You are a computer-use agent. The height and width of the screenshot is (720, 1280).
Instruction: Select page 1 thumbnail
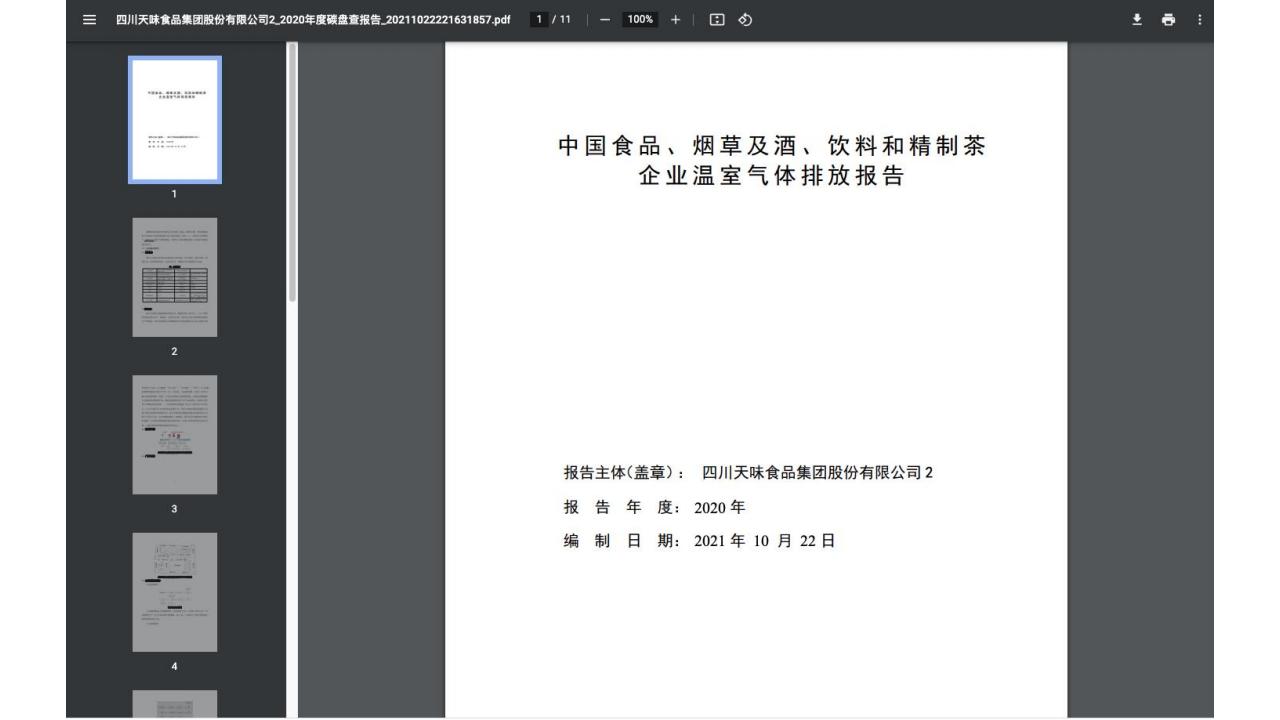coord(175,120)
